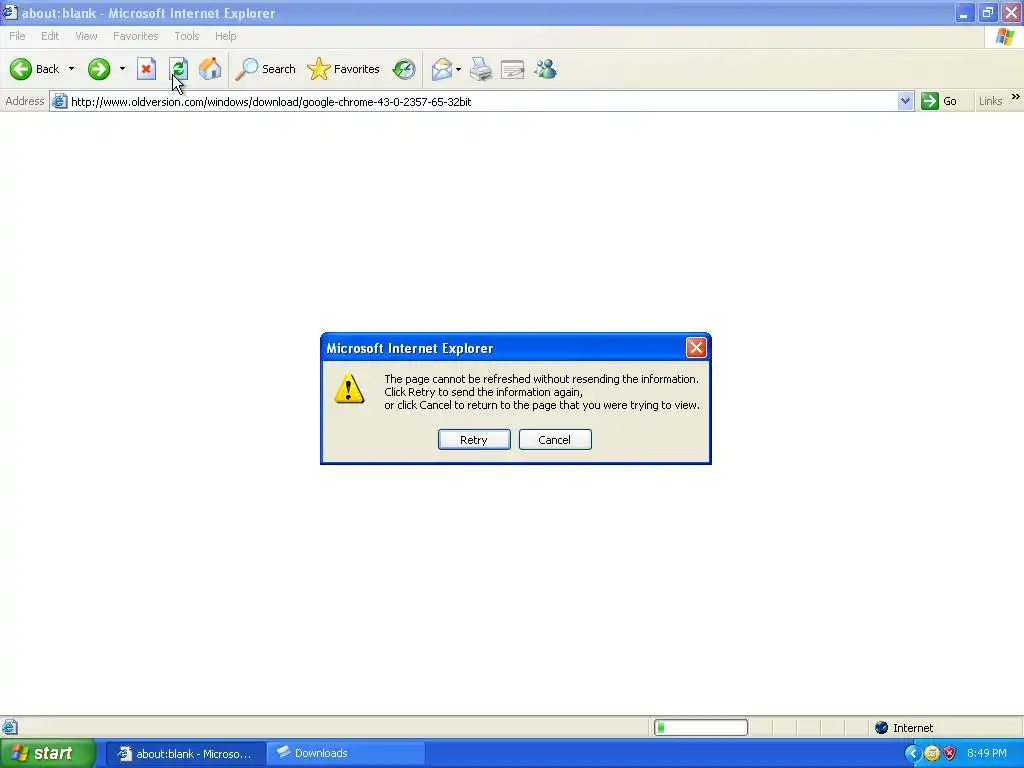The width and height of the screenshot is (1024, 768).
Task: Click the security shield tray icon
Action: pyautogui.click(x=950, y=753)
